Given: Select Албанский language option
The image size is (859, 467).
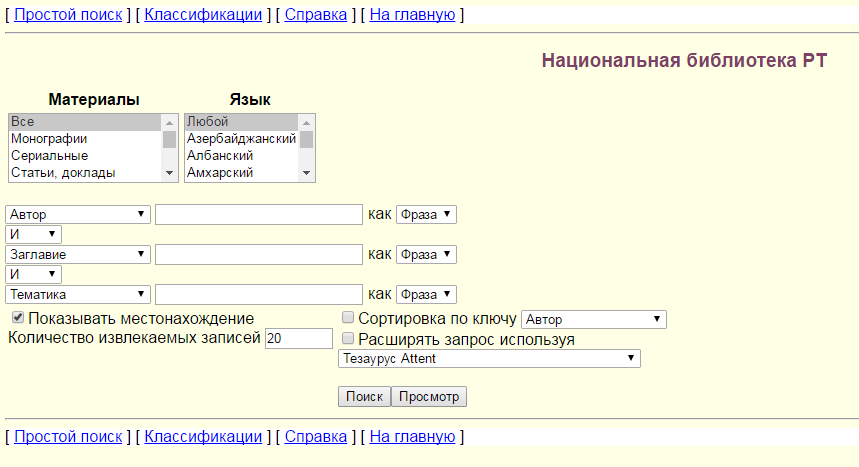Looking at the screenshot, I should pos(242,156).
